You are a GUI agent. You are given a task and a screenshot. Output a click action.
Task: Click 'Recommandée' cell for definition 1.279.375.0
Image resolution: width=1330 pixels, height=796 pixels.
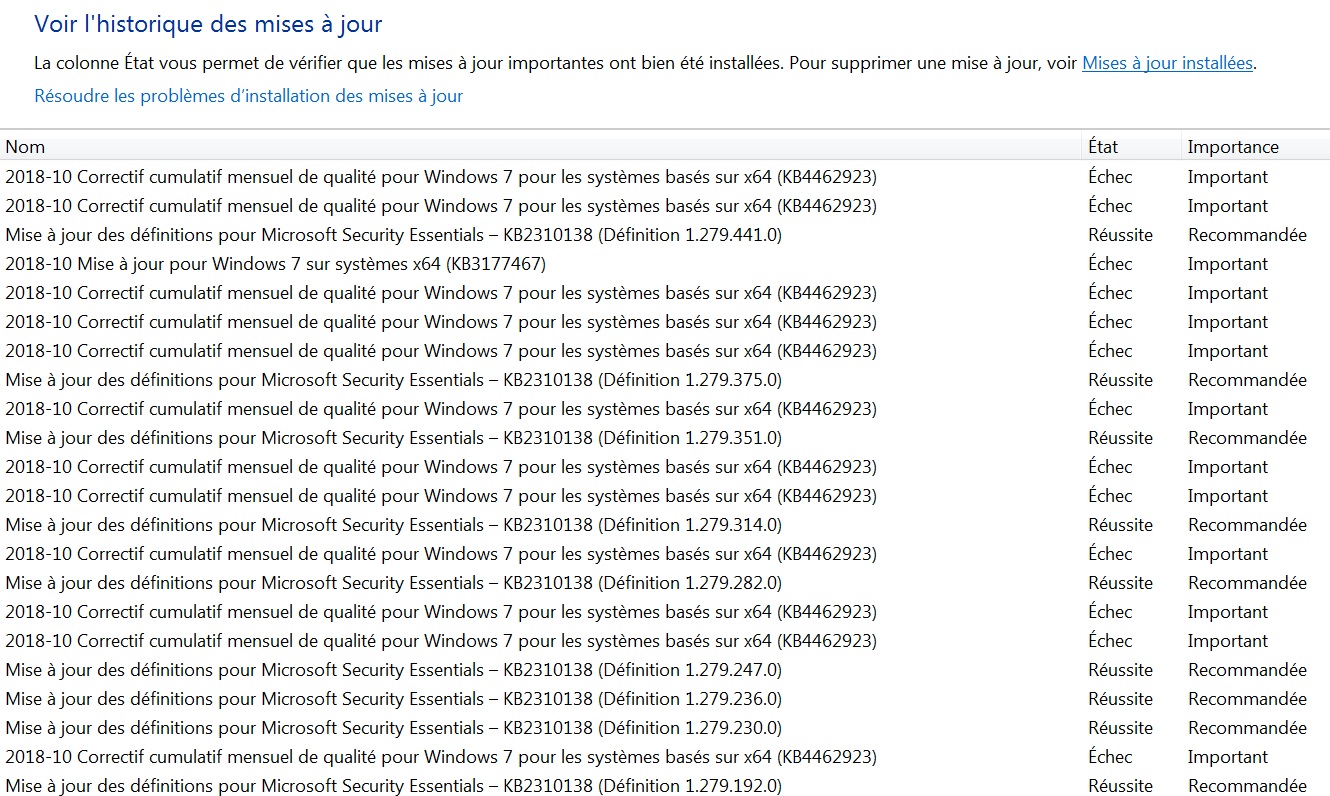point(1247,380)
